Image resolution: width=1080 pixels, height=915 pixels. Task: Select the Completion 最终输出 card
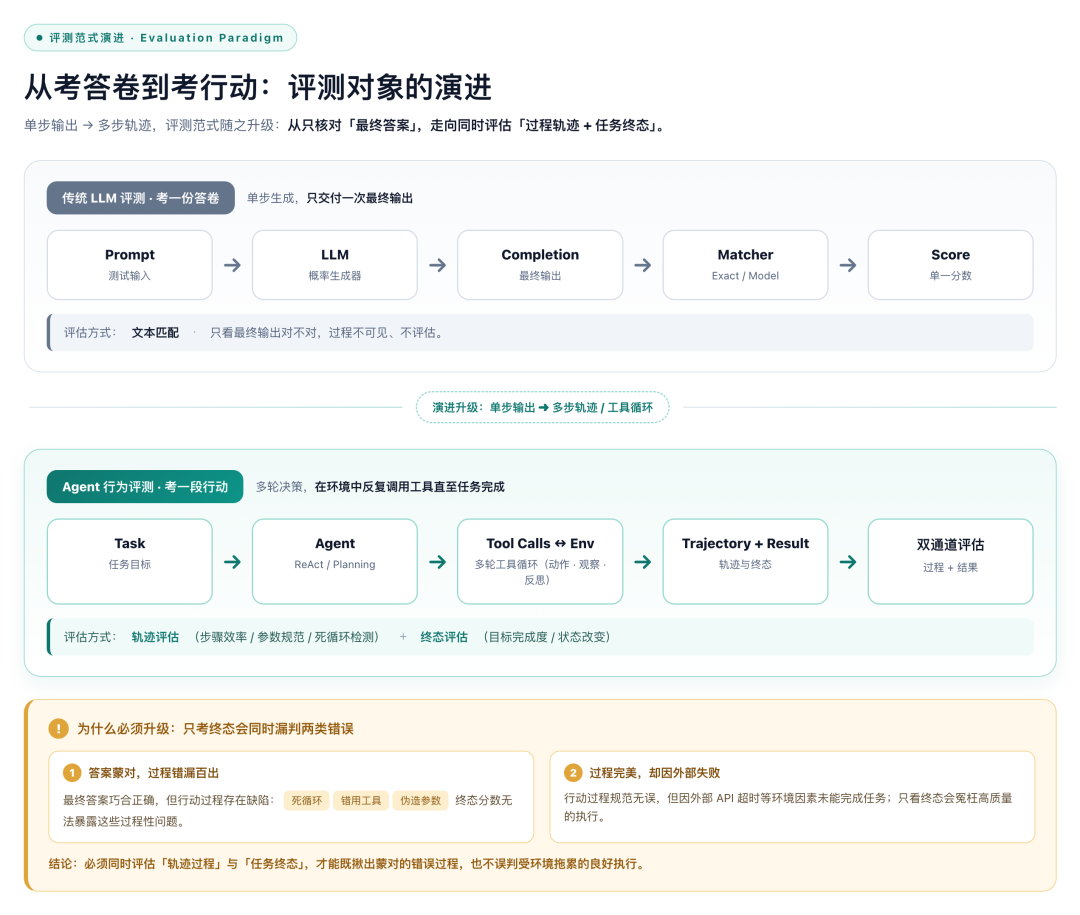click(540, 265)
